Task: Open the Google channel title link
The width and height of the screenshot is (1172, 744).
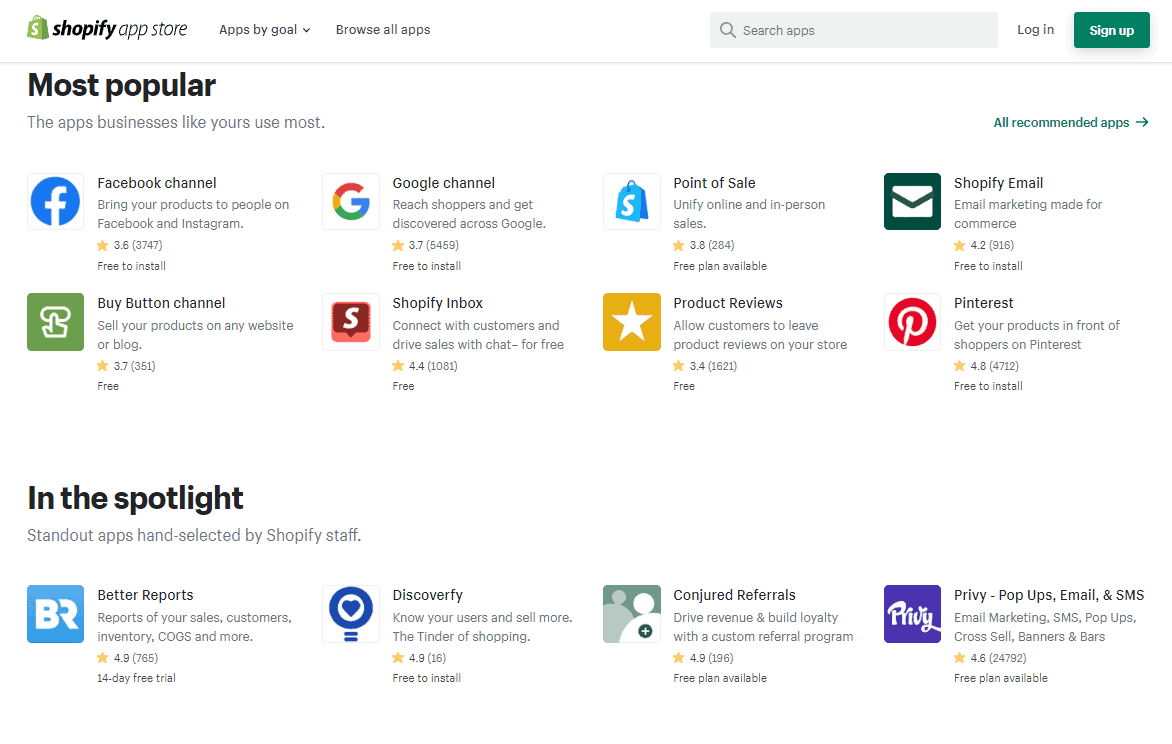Action: (x=443, y=183)
